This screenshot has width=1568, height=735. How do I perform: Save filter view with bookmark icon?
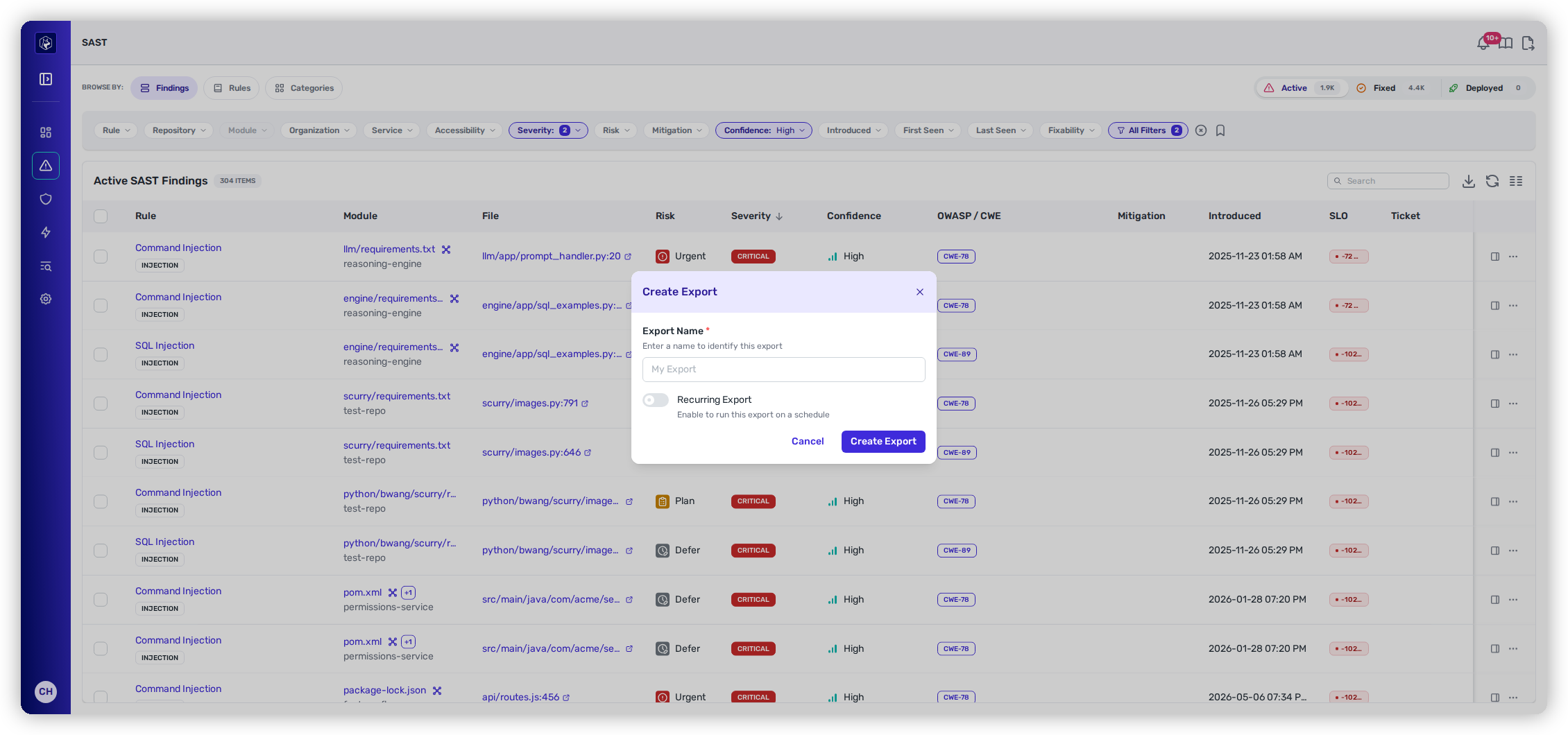click(1220, 130)
